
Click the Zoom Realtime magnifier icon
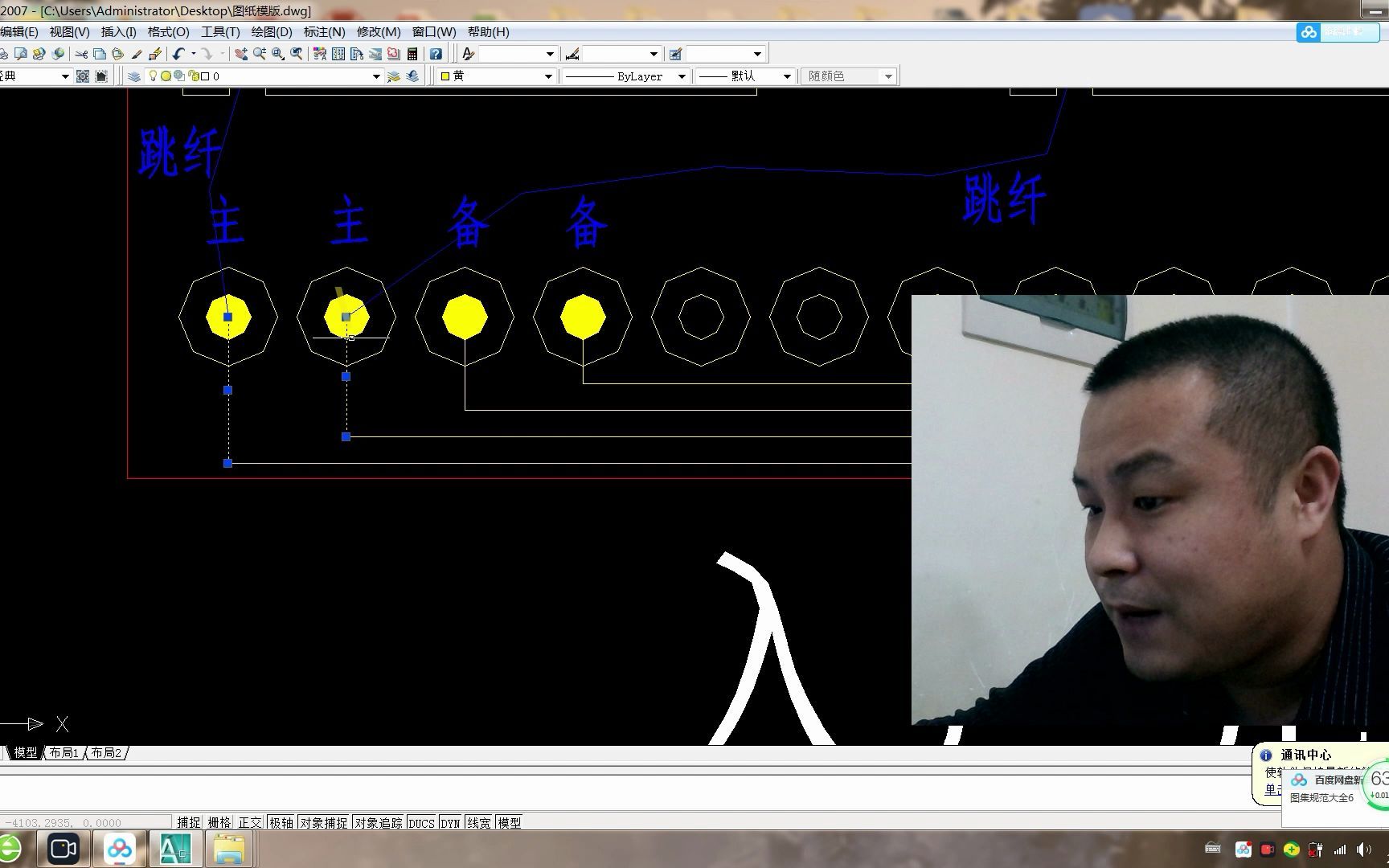260,54
